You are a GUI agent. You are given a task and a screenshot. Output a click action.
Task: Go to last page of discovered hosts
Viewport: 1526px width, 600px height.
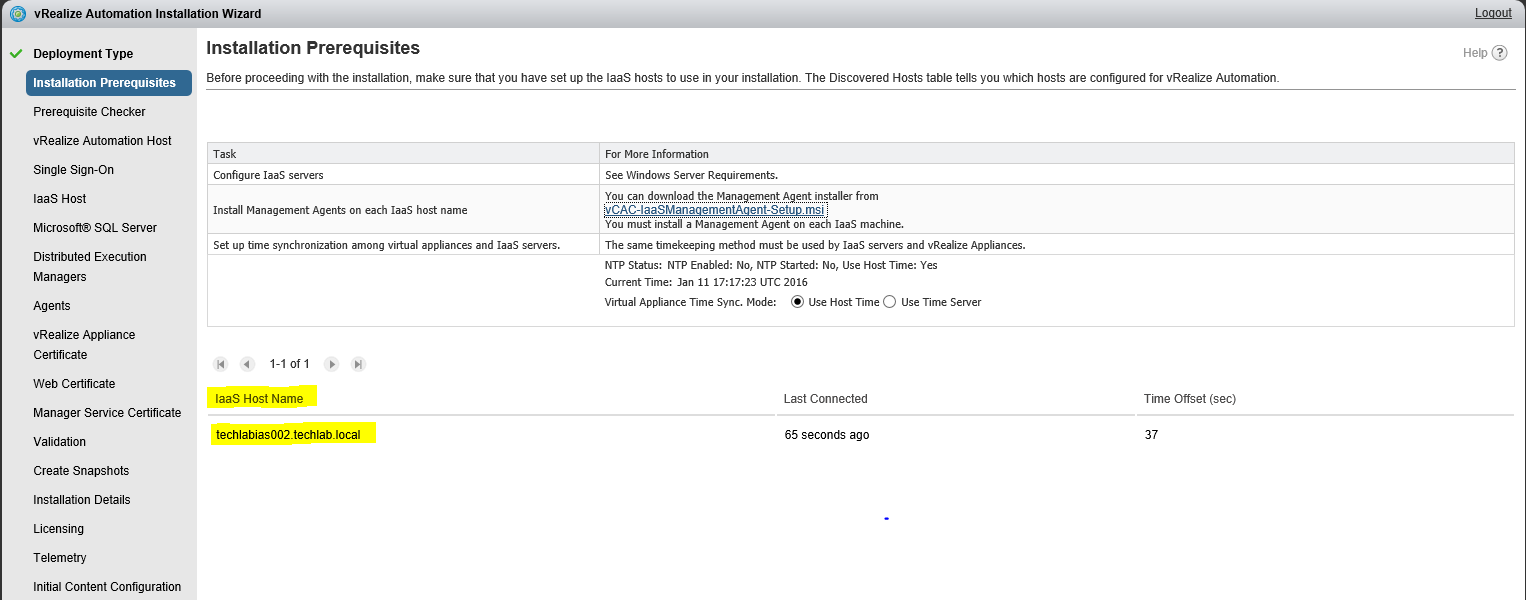pos(358,364)
